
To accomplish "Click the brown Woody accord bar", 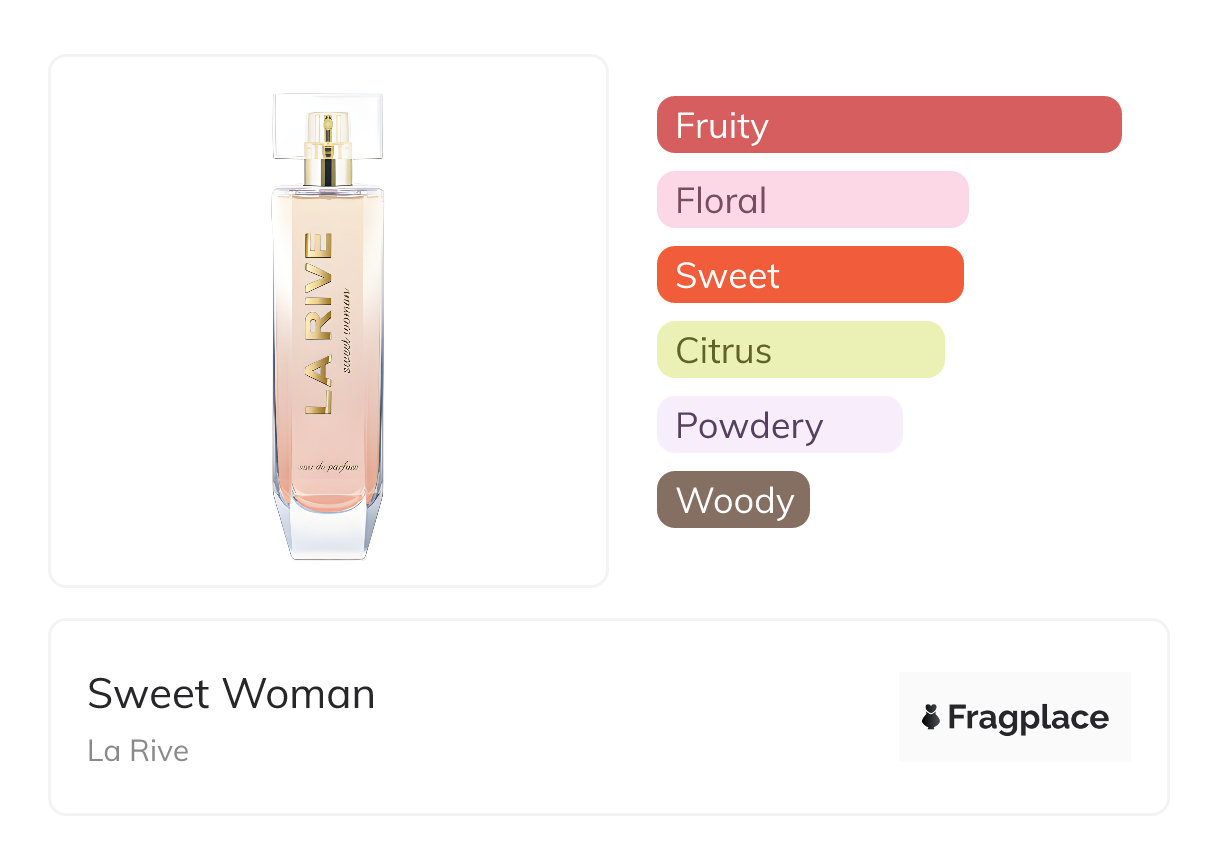I will pos(733,500).
